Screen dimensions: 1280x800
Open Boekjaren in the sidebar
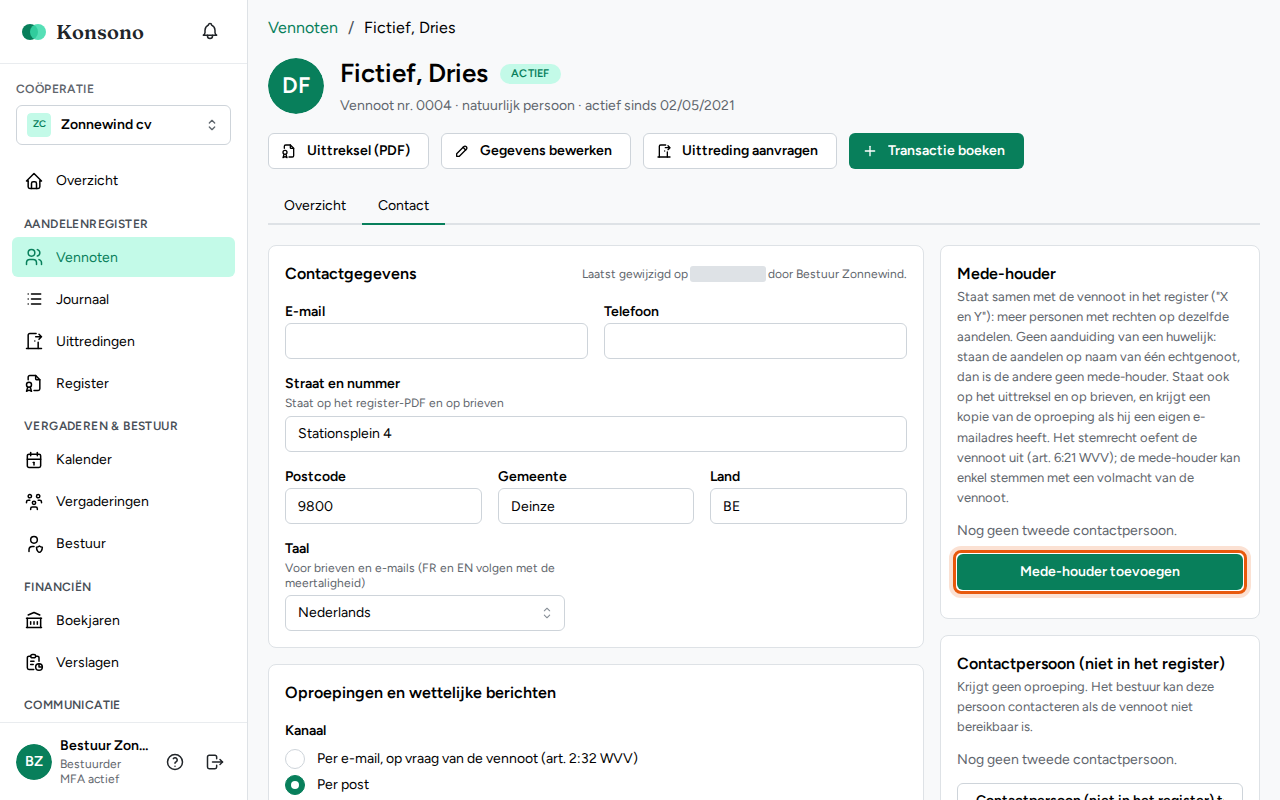(x=123, y=621)
